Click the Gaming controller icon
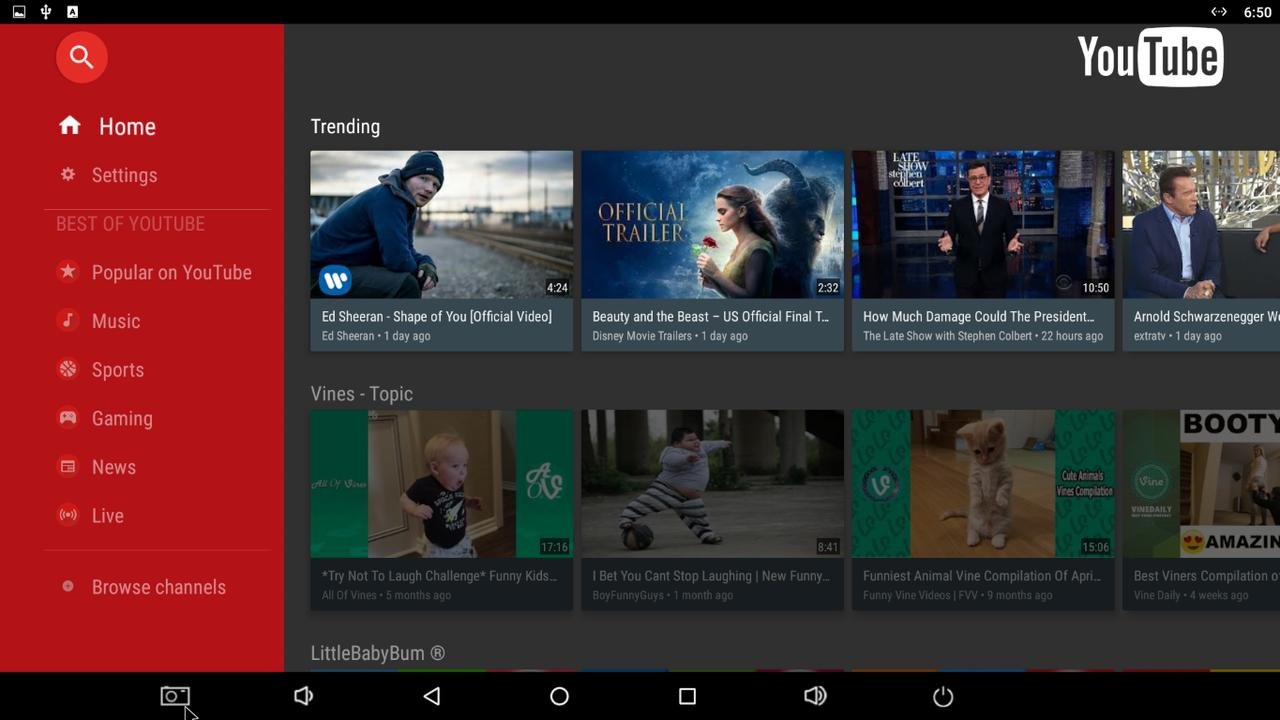The height and width of the screenshot is (720, 1280). click(68, 418)
